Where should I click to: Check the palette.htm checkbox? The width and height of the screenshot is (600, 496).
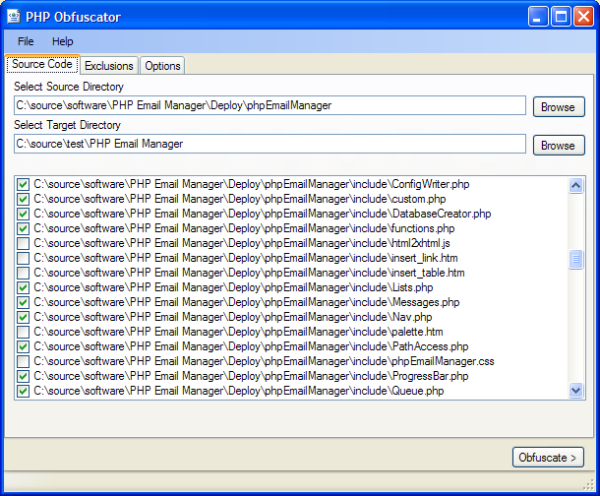(x=23, y=332)
